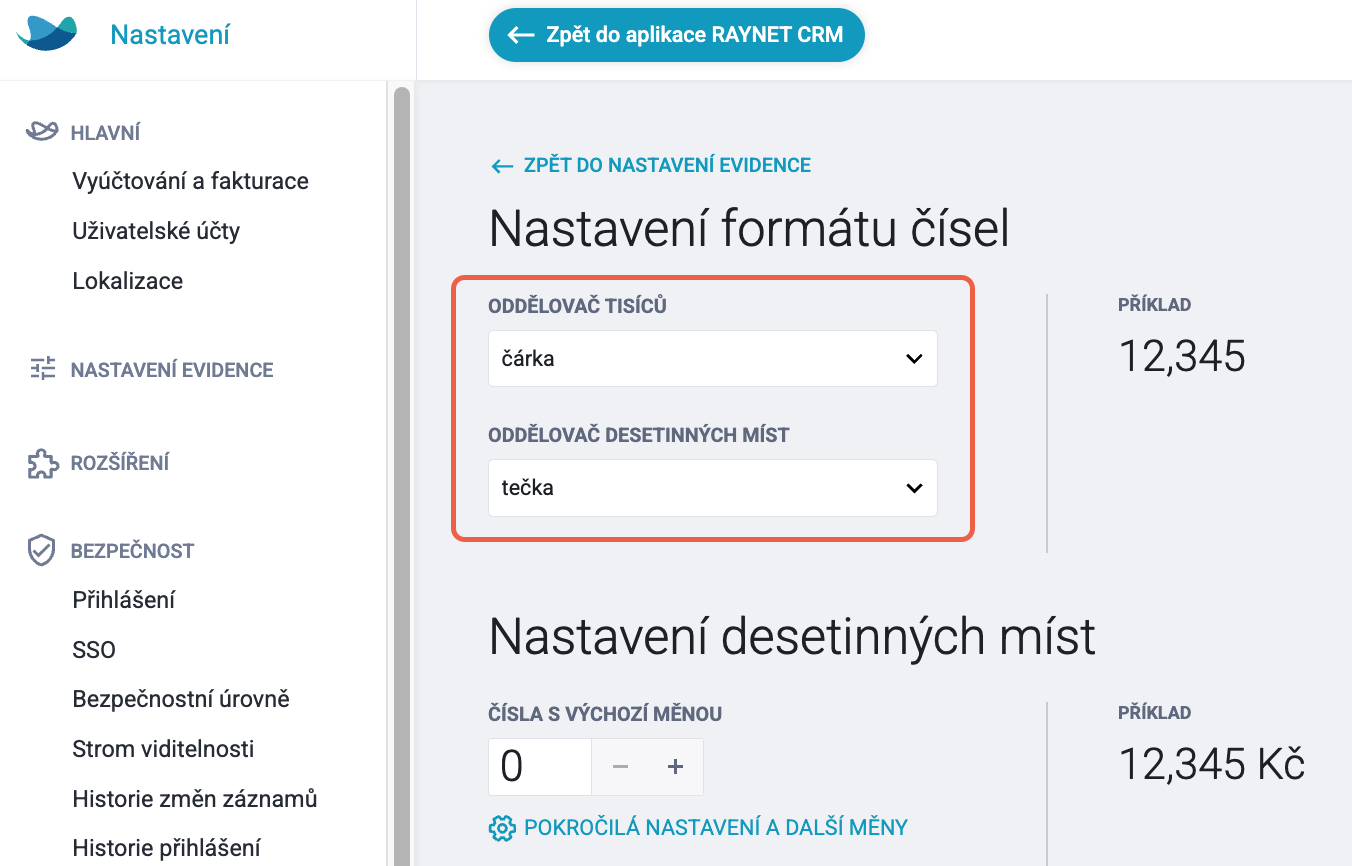Open Přihlášení under Bezpečnost
The height and width of the screenshot is (866, 1352).
pos(124,600)
